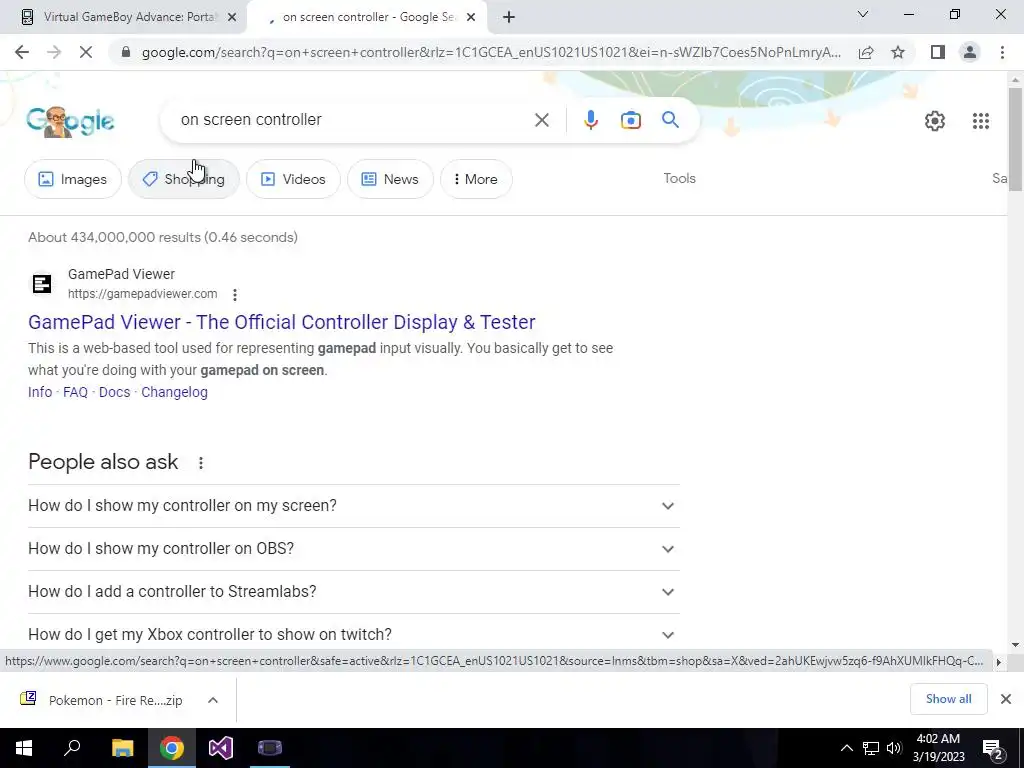The image size is (1024, 768).
Task: Open the Changelog sitelink
Action: 174,392
